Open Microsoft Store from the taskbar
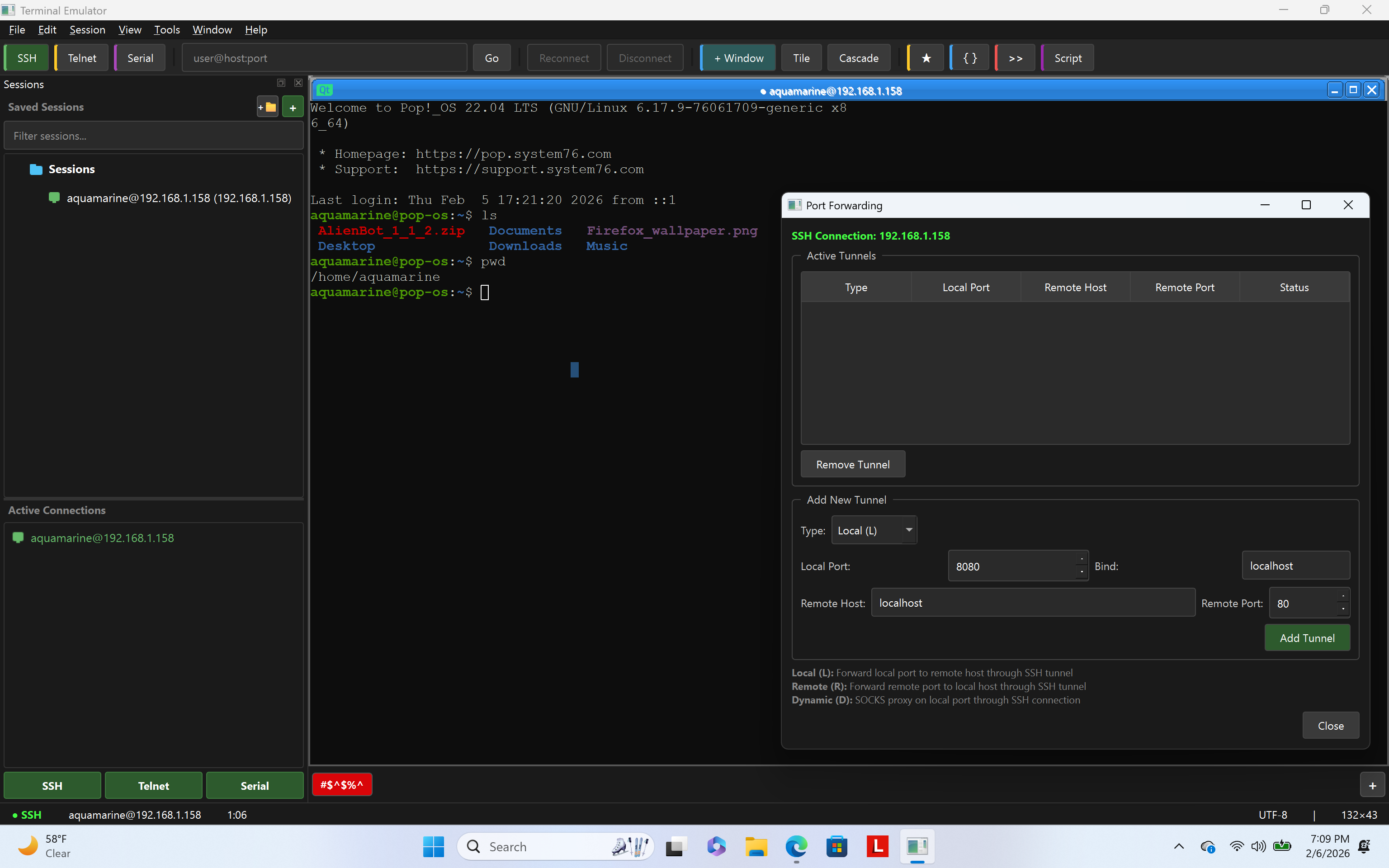The height and width of the screenshot is (868, 1389). pyautogui.click(x=836, y=846)
